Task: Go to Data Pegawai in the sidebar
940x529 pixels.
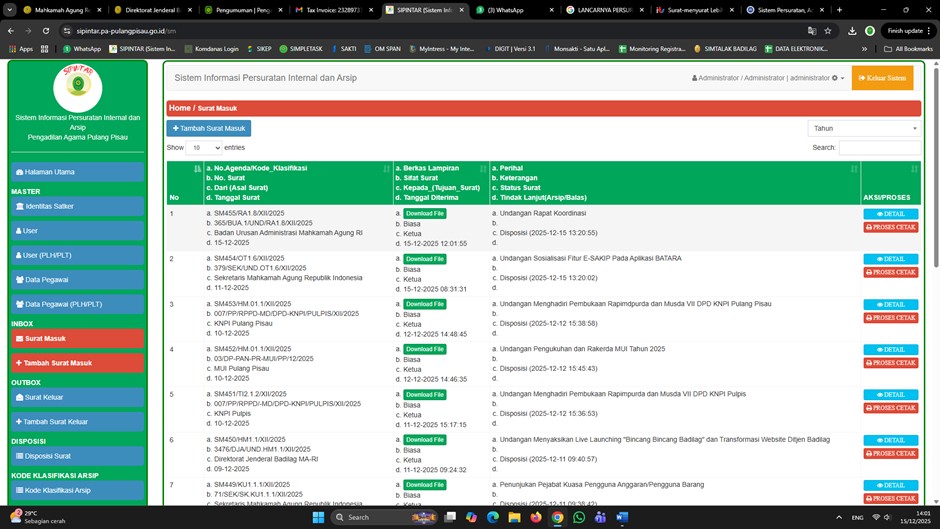Action: pyautogui.click(x=77, y=280)
